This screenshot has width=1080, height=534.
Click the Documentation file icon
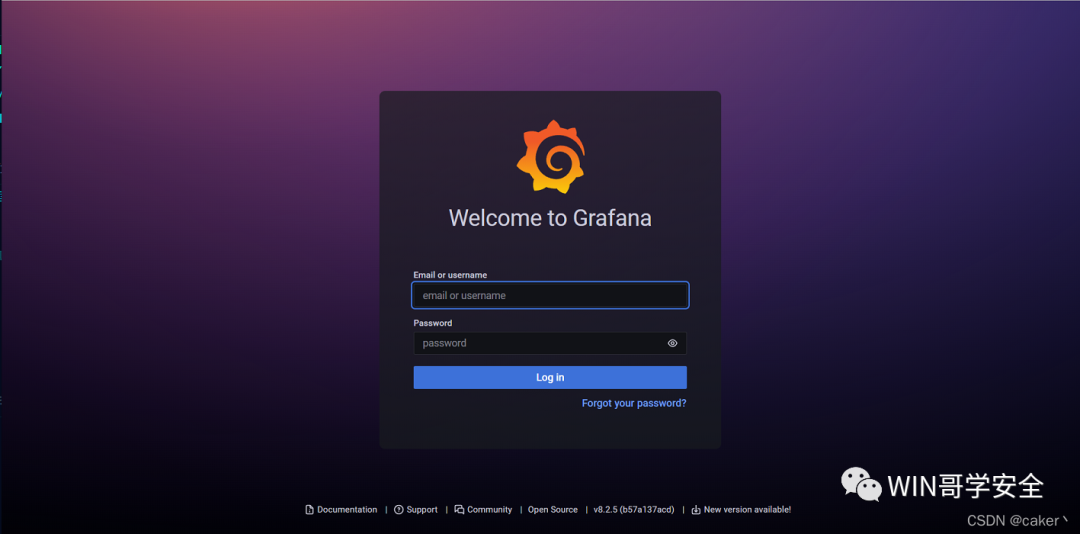click(309, 510)
